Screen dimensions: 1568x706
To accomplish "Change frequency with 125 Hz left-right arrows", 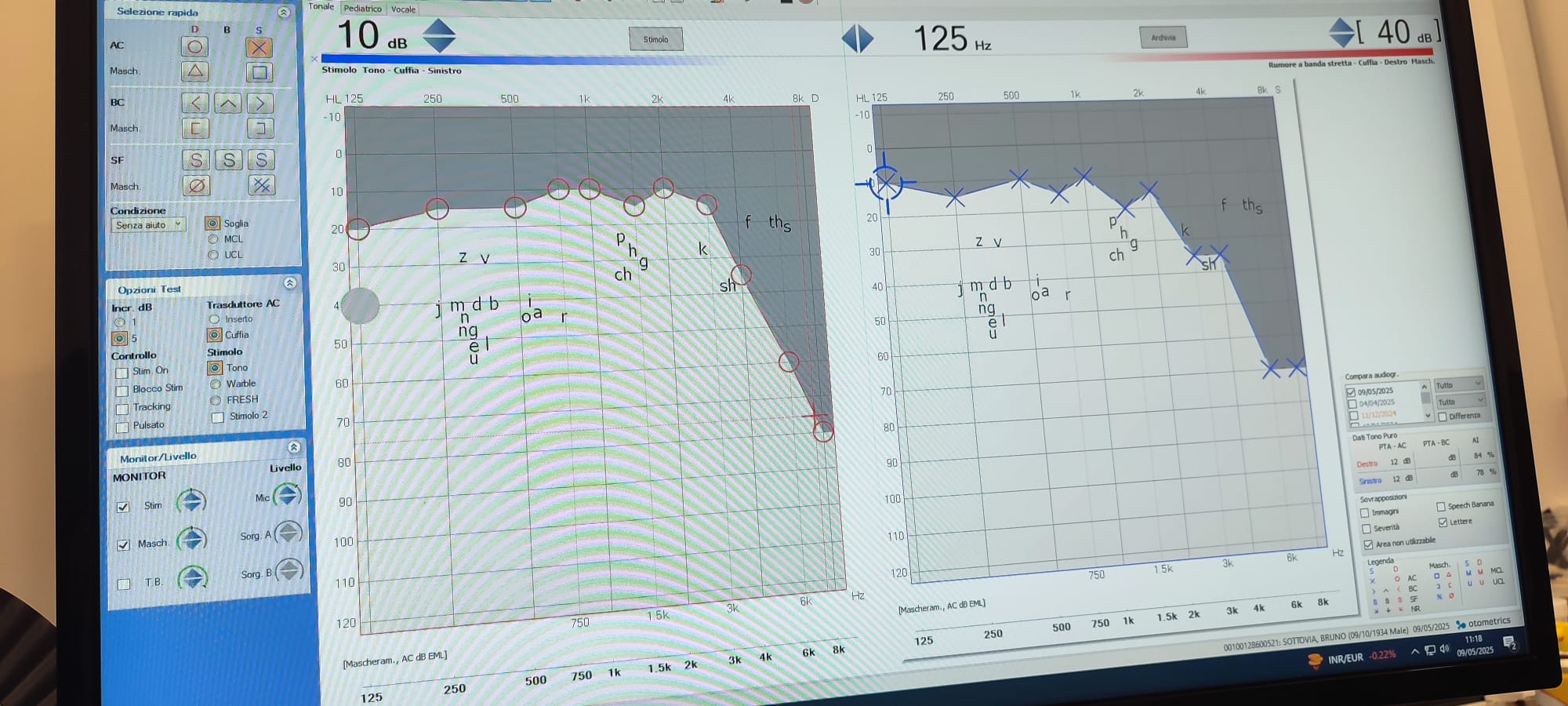I will pos(858,38).
